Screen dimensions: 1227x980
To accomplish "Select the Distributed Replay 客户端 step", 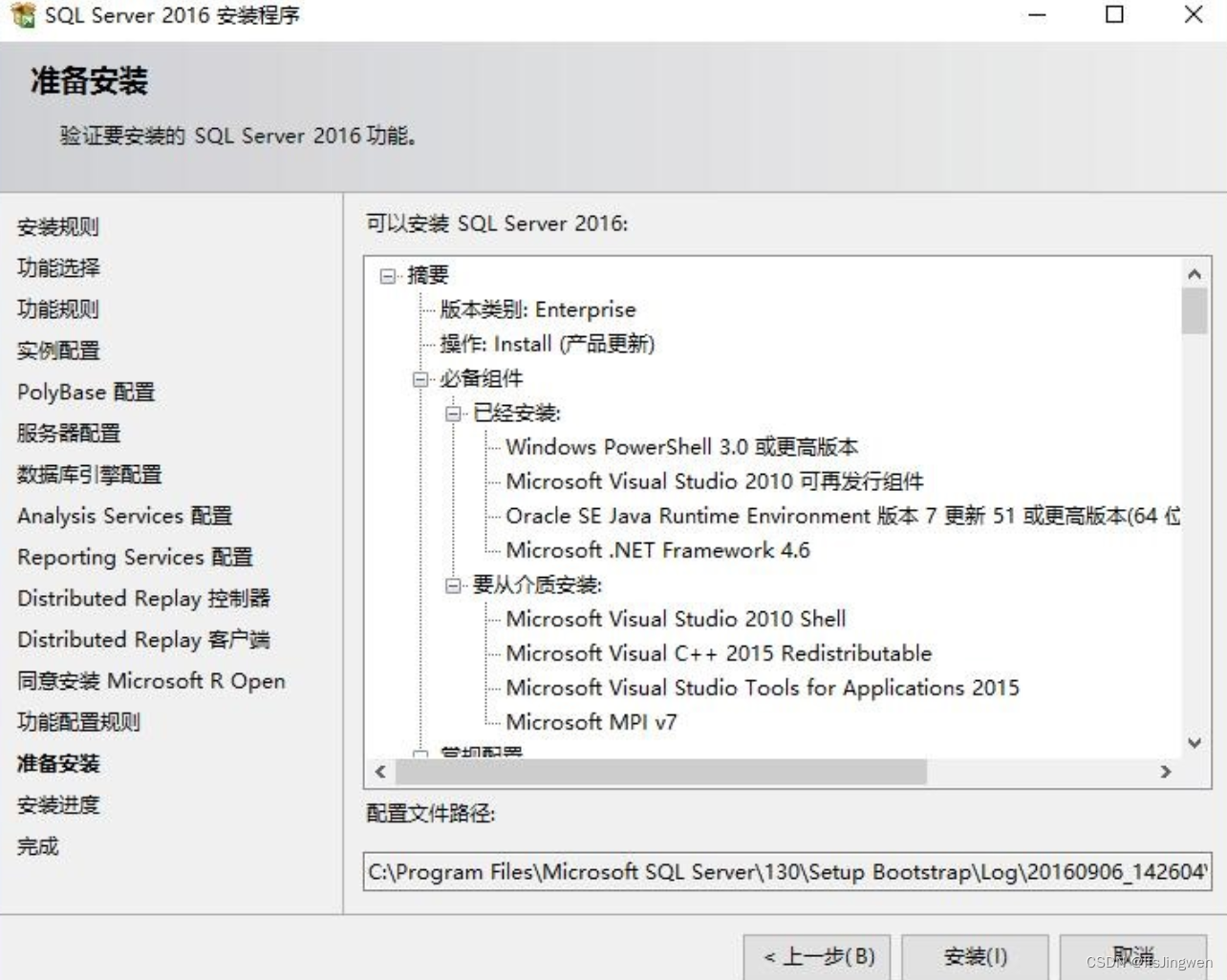I will [x=144, y=639].
